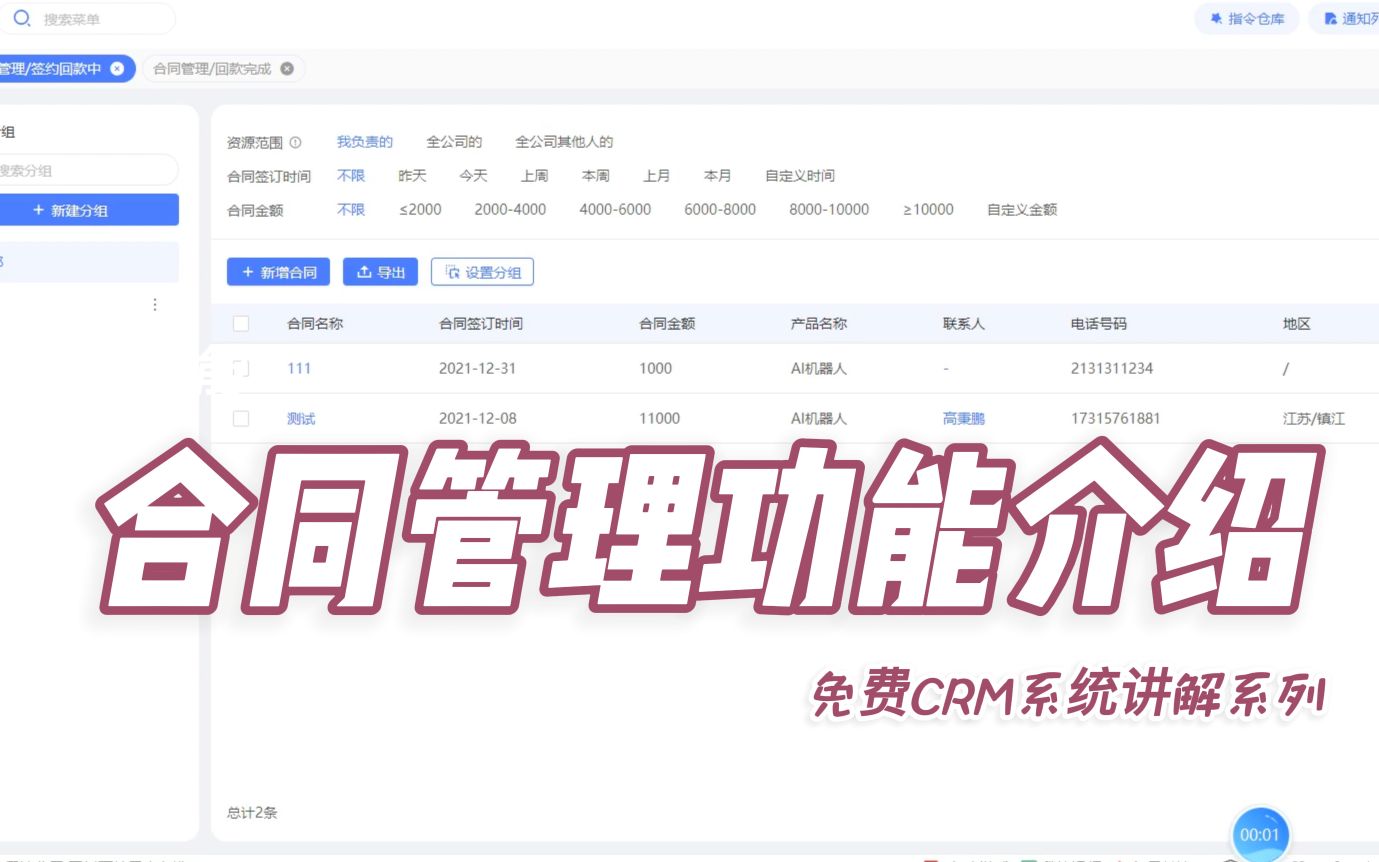1379x862 pixels.
Task: Click amount cell 11000
Action: click(660, 419)
